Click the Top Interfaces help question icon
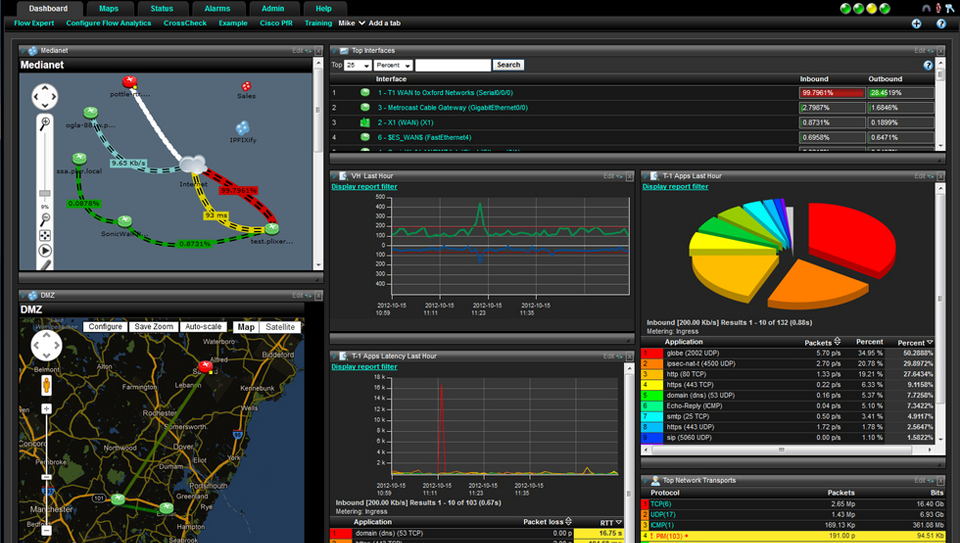960x543 pixels. click(928, 65)
